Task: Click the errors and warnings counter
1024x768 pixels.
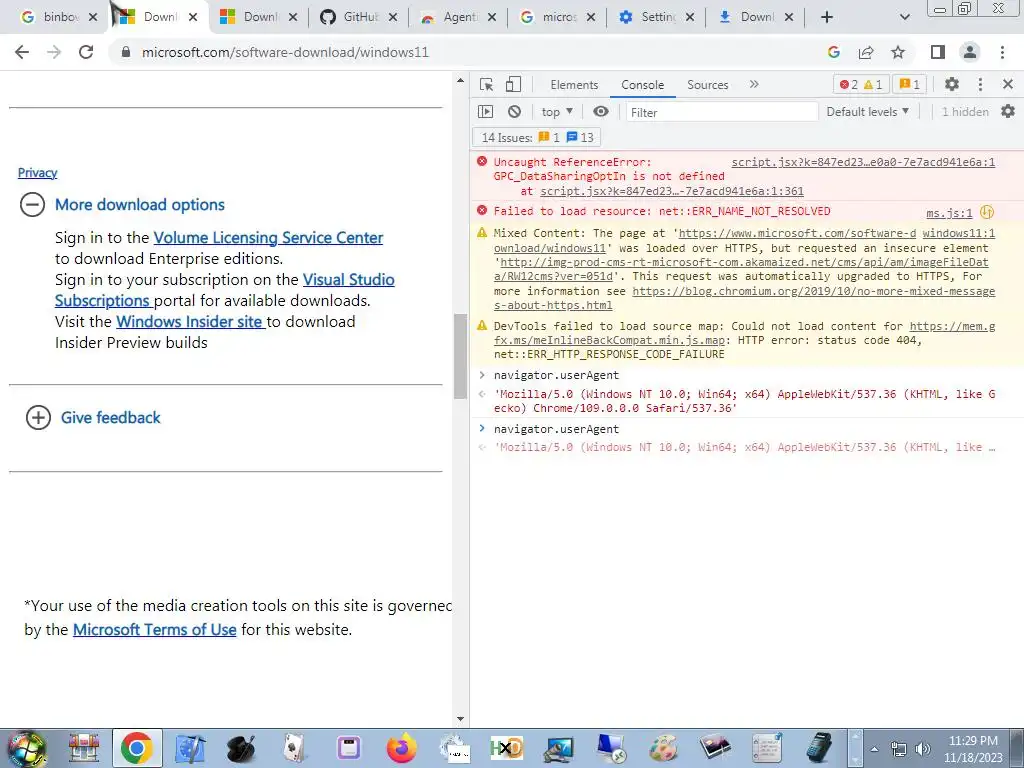Action: coord(860,84)
